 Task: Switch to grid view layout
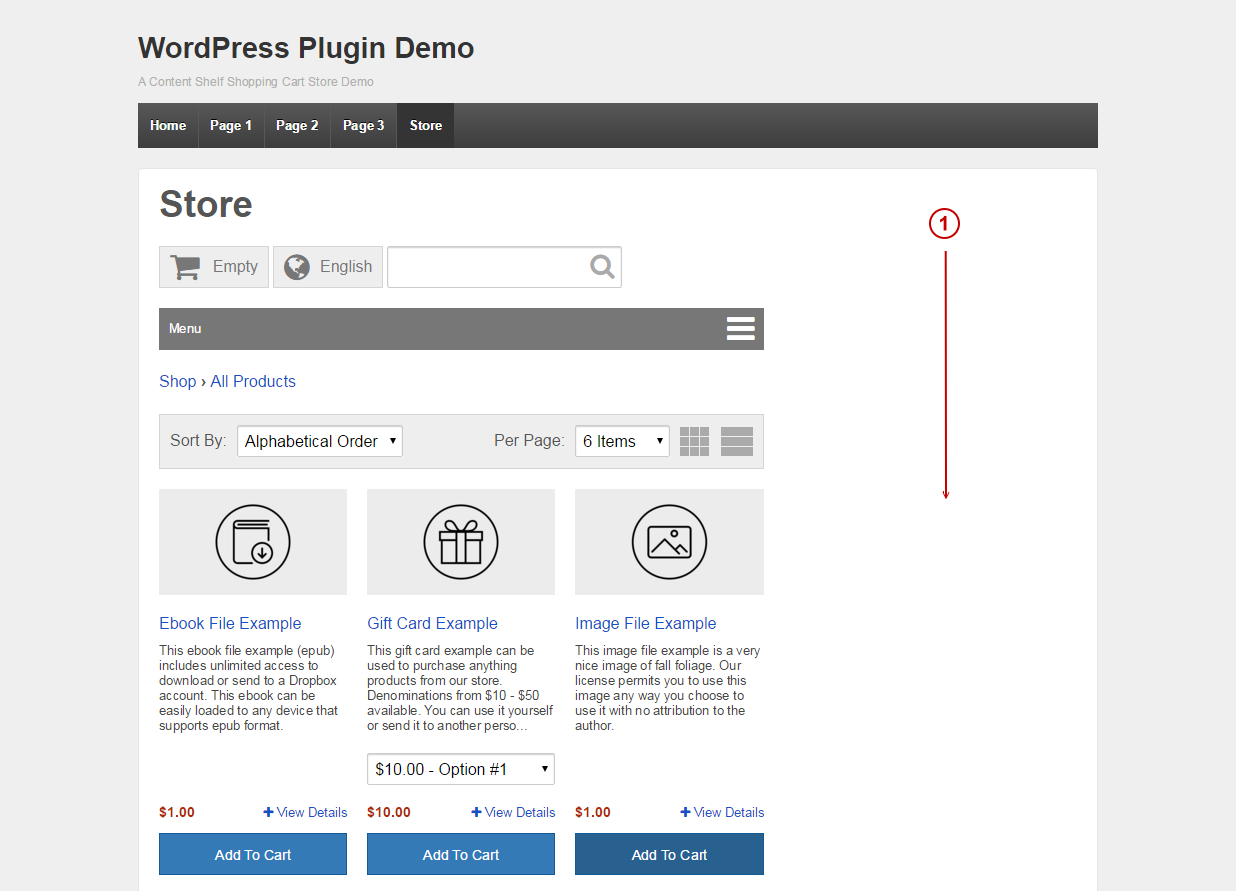point(695,441)
